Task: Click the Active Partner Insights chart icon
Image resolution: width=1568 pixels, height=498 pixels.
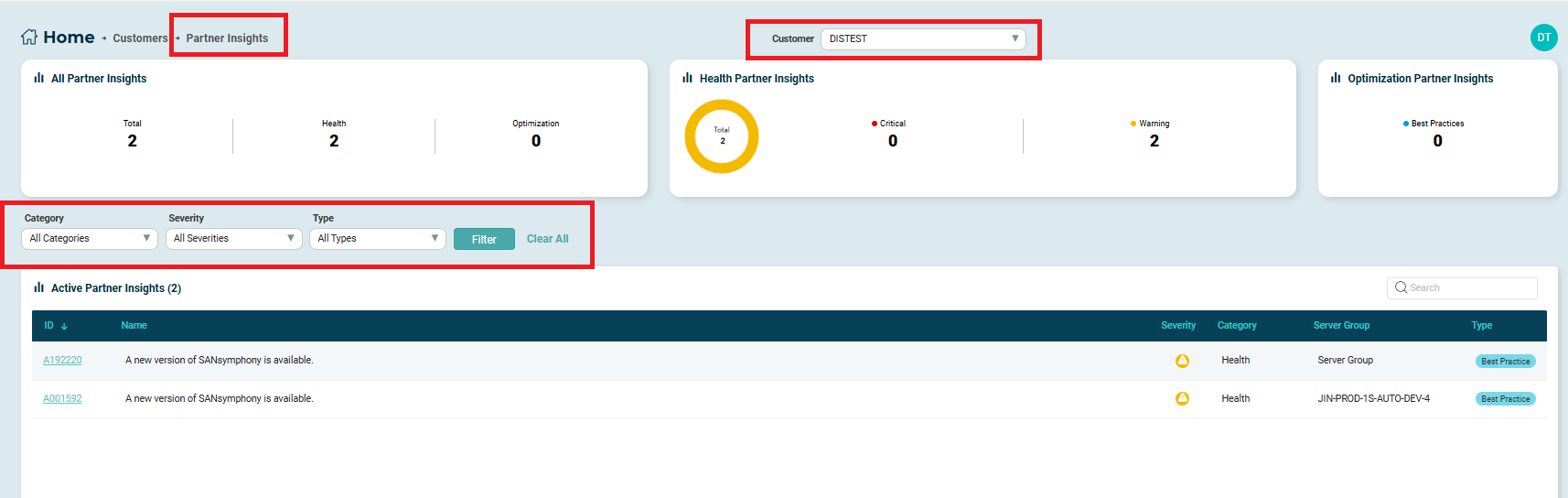Action: click(38, 287)
